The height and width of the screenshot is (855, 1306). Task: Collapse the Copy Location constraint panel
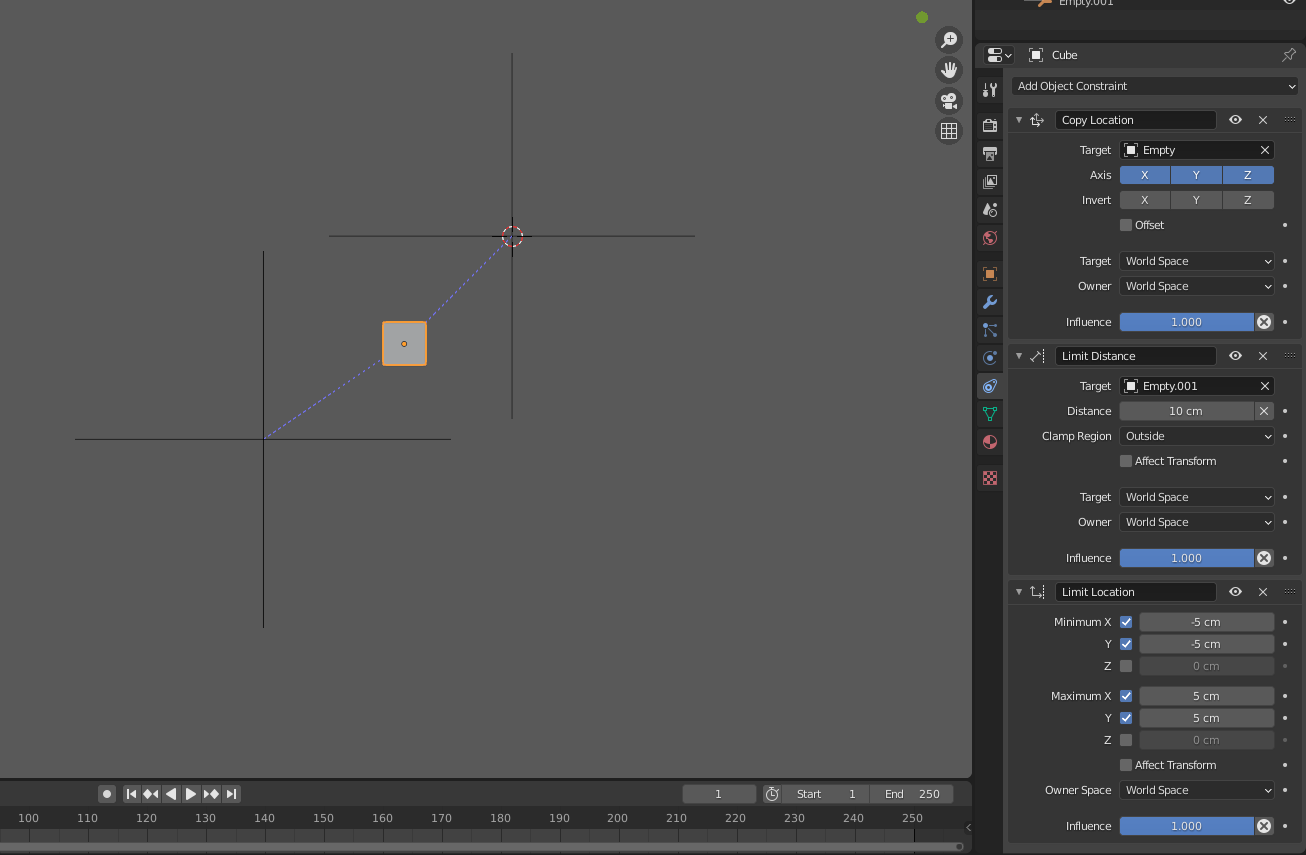pyautogui.click(x=1019, y=120)
